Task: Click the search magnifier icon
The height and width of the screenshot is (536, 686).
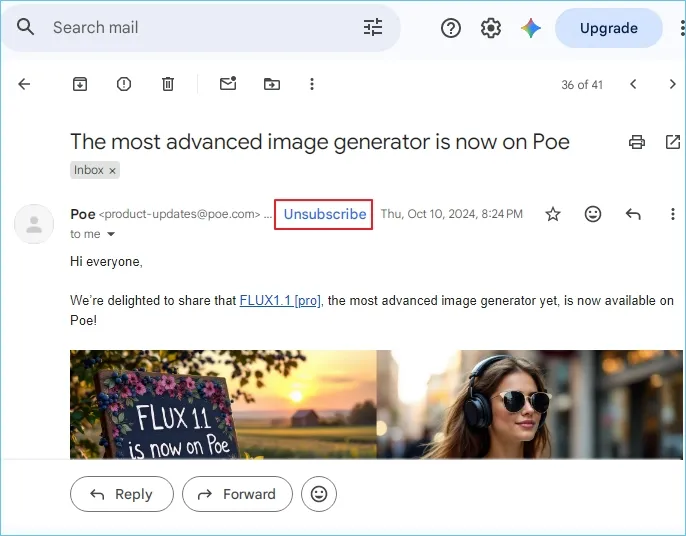Action: (25, 27)
